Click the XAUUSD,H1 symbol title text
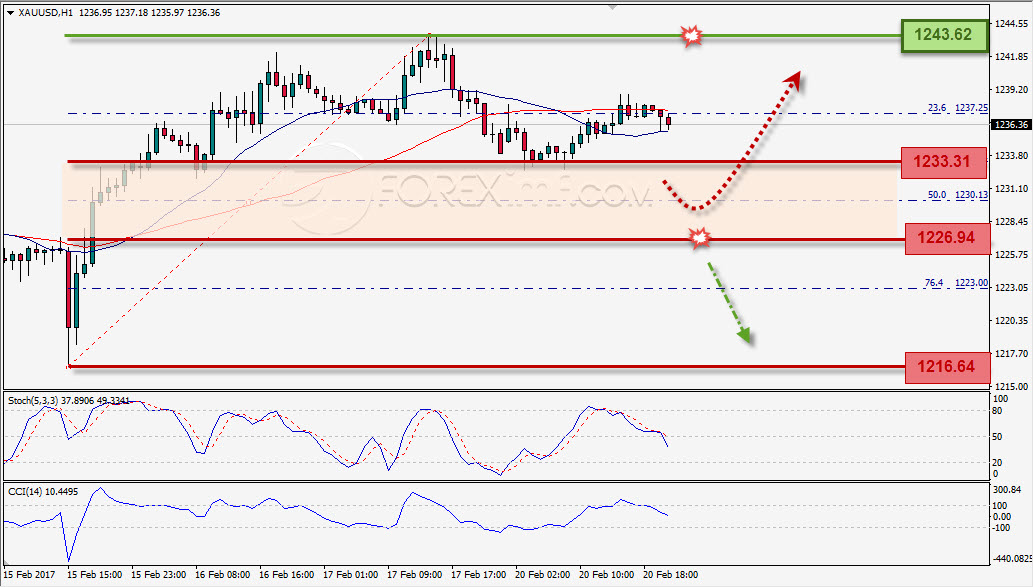1034x587 pixels. [46, 13]
